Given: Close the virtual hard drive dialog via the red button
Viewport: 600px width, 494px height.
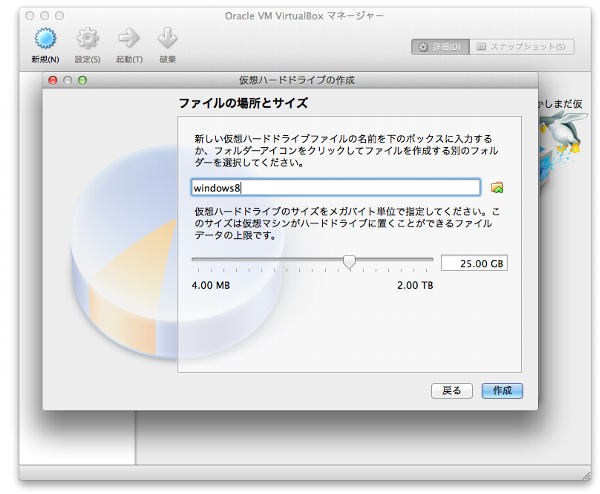Looking at the screenshot, I should coord(53,80).
